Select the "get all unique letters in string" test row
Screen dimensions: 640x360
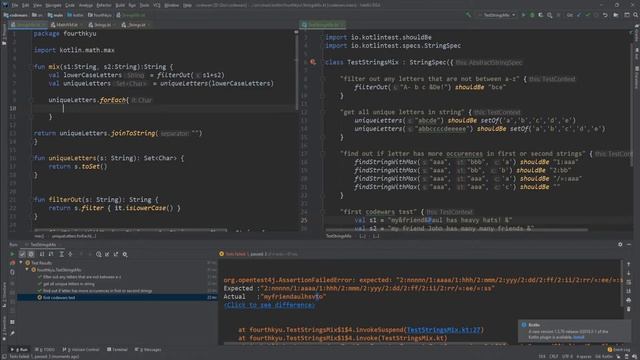[x=116, y=284]
